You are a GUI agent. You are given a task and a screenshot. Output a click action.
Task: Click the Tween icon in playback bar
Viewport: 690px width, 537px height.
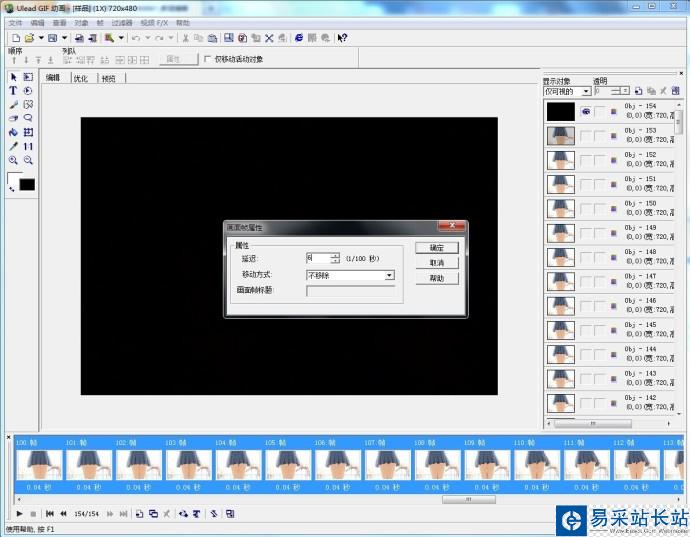[x=183, y=514]
